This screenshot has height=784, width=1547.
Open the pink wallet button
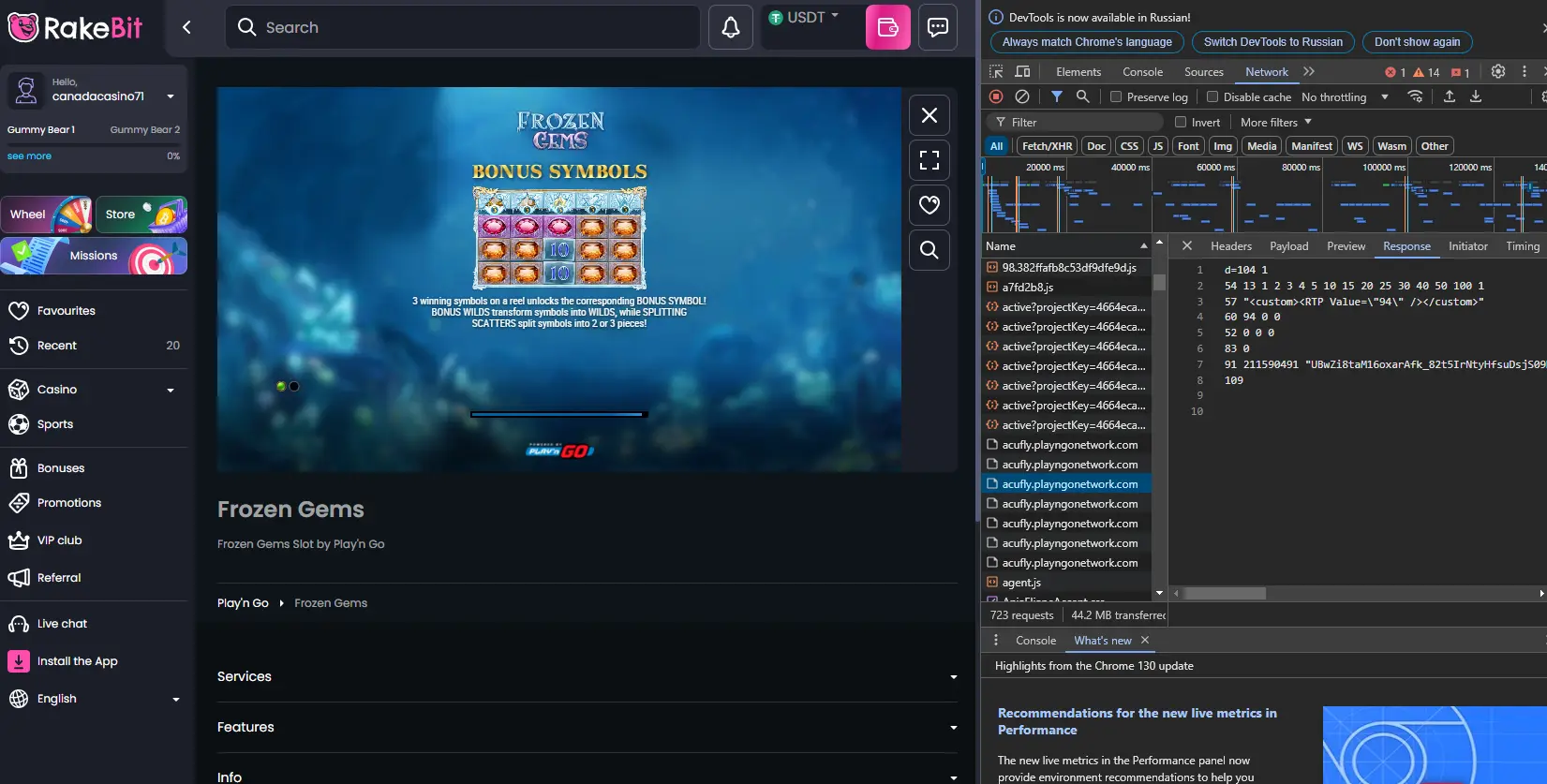[x=887, y=27]
